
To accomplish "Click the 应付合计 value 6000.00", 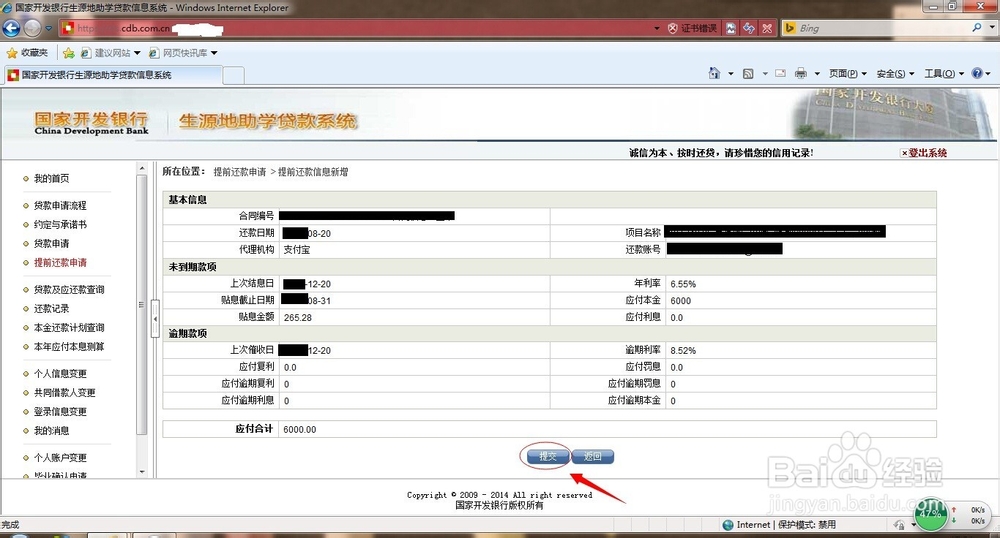I will click(300, 430).
